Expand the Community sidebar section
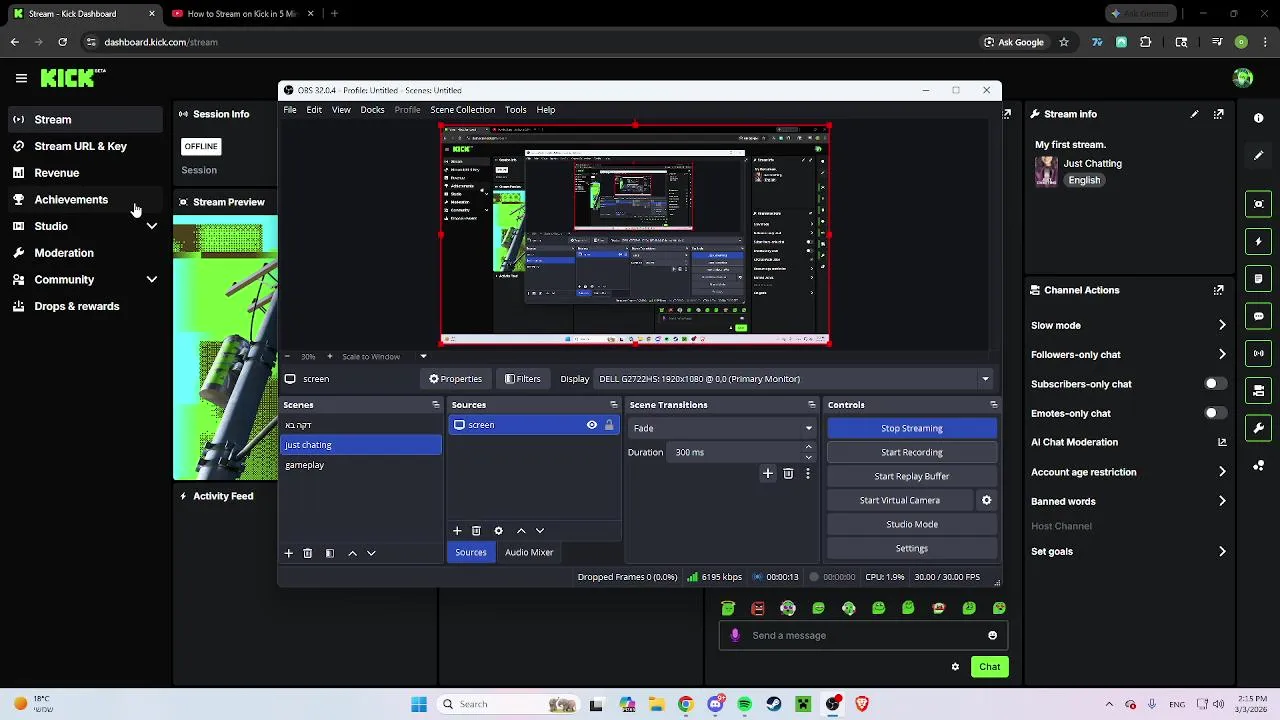This screenshot has width=1280, height=720. pos(152,280)
